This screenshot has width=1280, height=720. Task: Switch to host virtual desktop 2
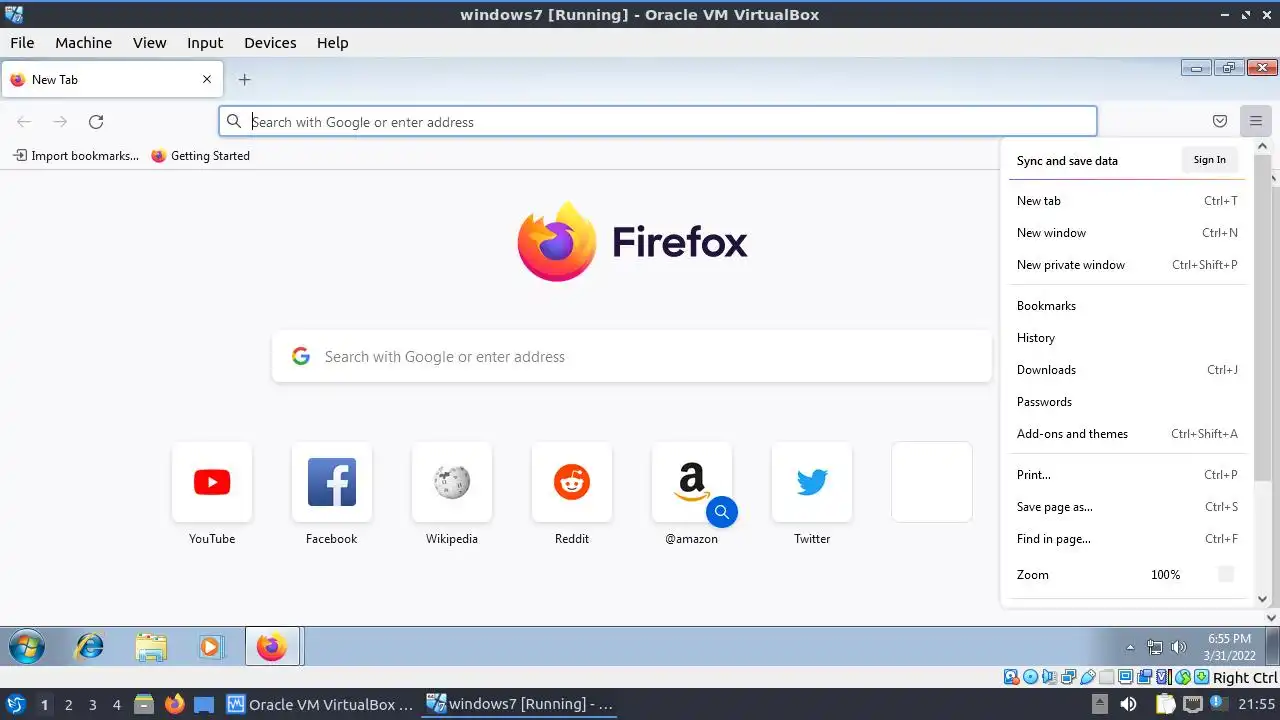point(68,705)
